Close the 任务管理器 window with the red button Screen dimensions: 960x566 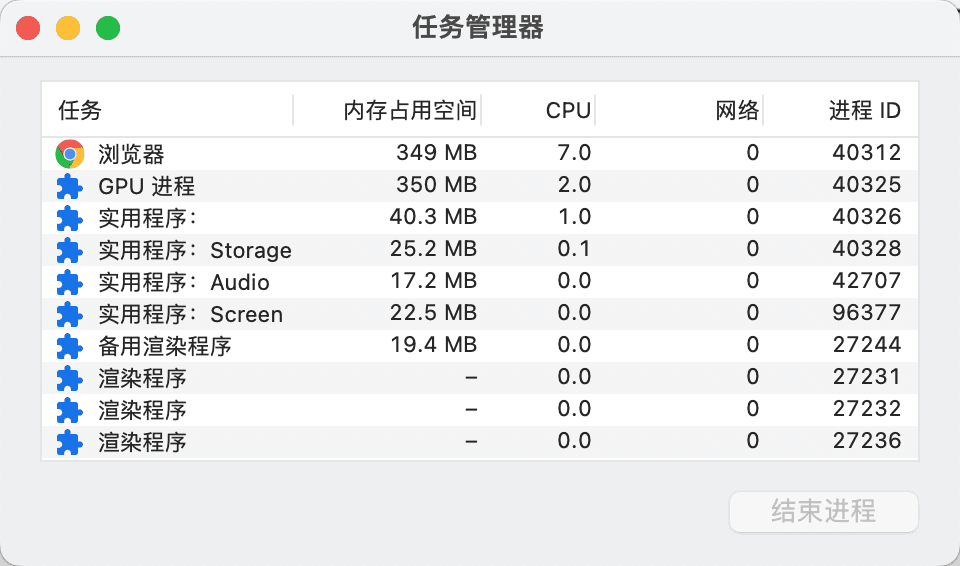pyautogui.click(x=28, y=28)
